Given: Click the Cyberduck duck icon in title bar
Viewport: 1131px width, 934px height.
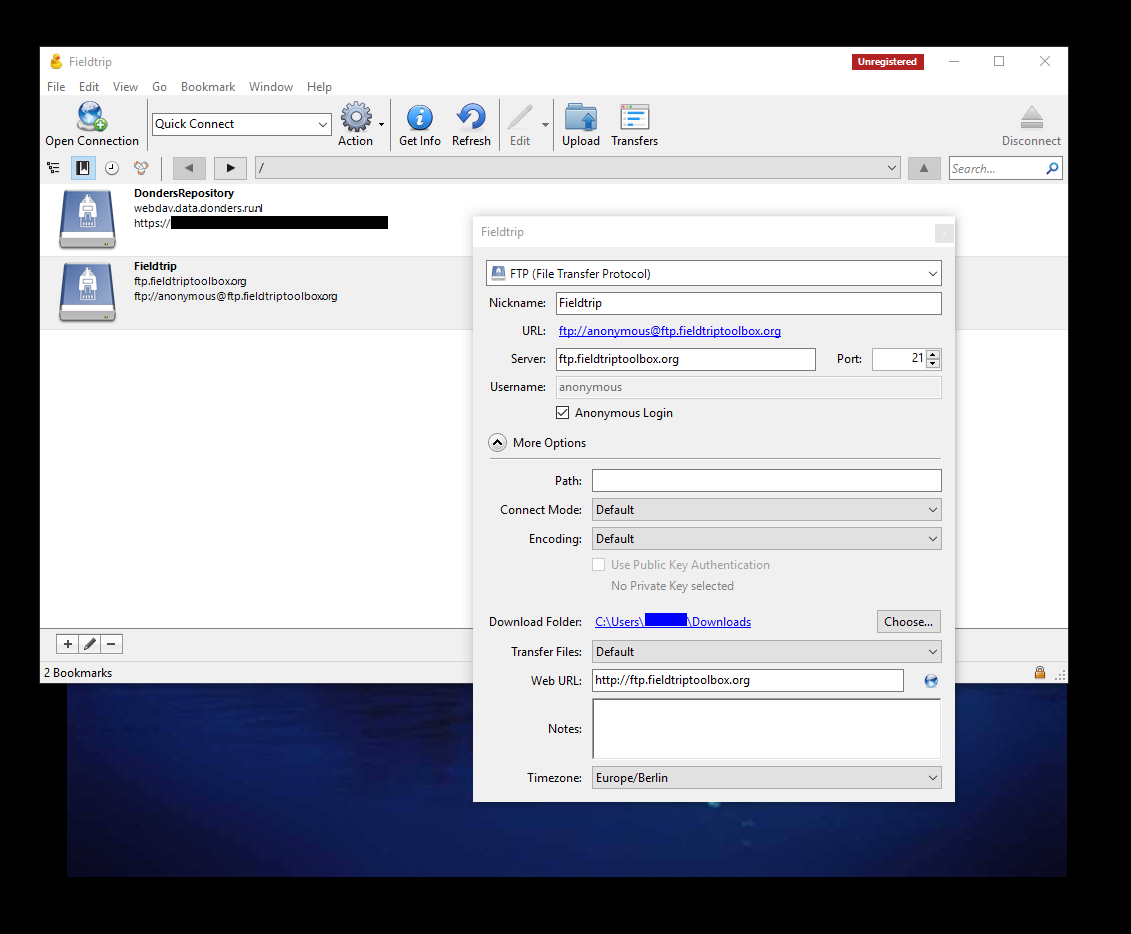Looking at the screenshot, I should (x=56, y=61).
